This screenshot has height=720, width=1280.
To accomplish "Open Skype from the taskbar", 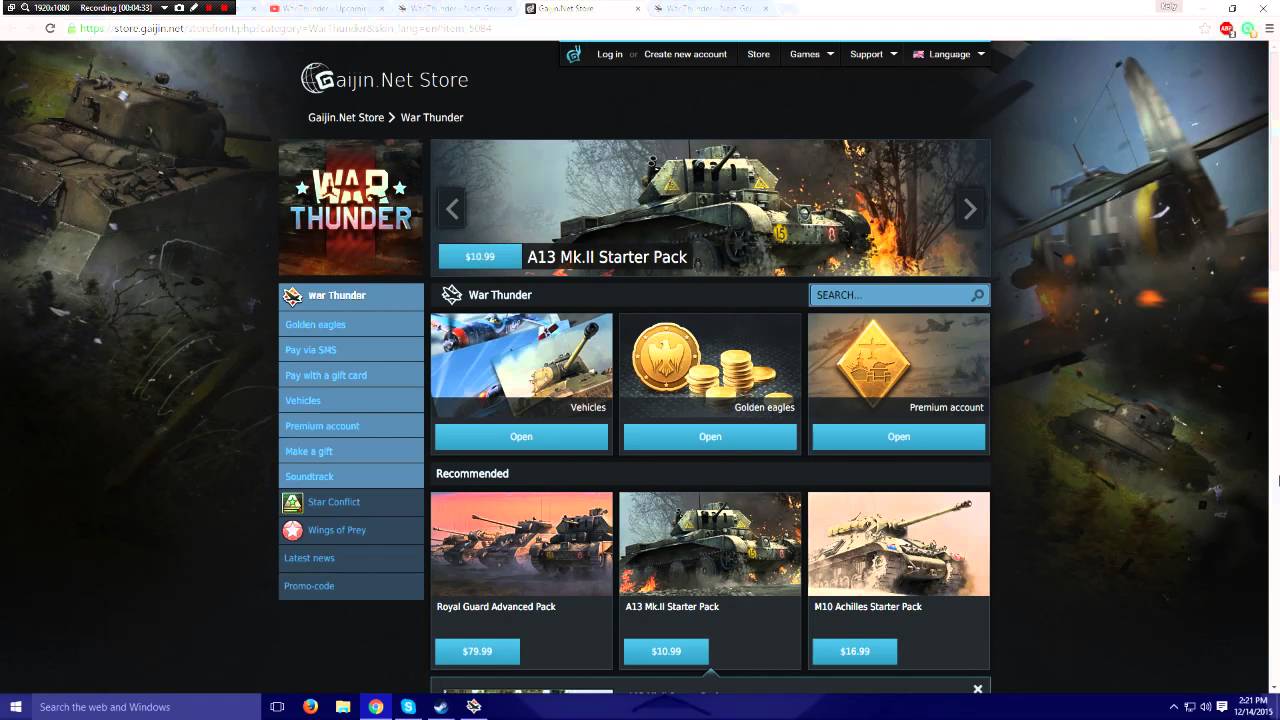I will pos(408,707).
